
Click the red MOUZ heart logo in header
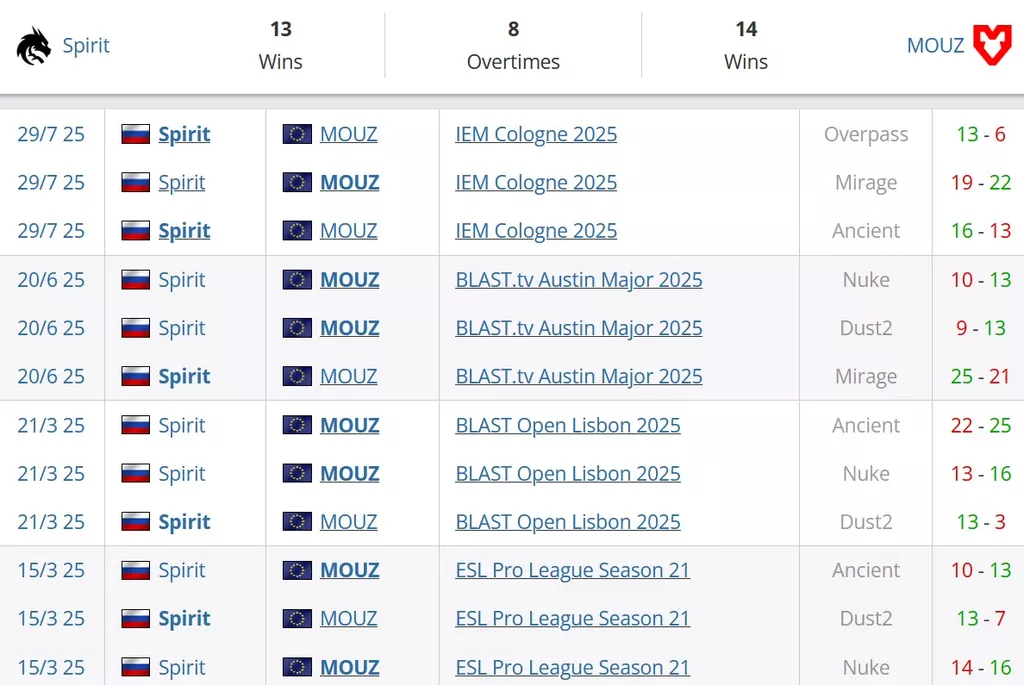992,45
